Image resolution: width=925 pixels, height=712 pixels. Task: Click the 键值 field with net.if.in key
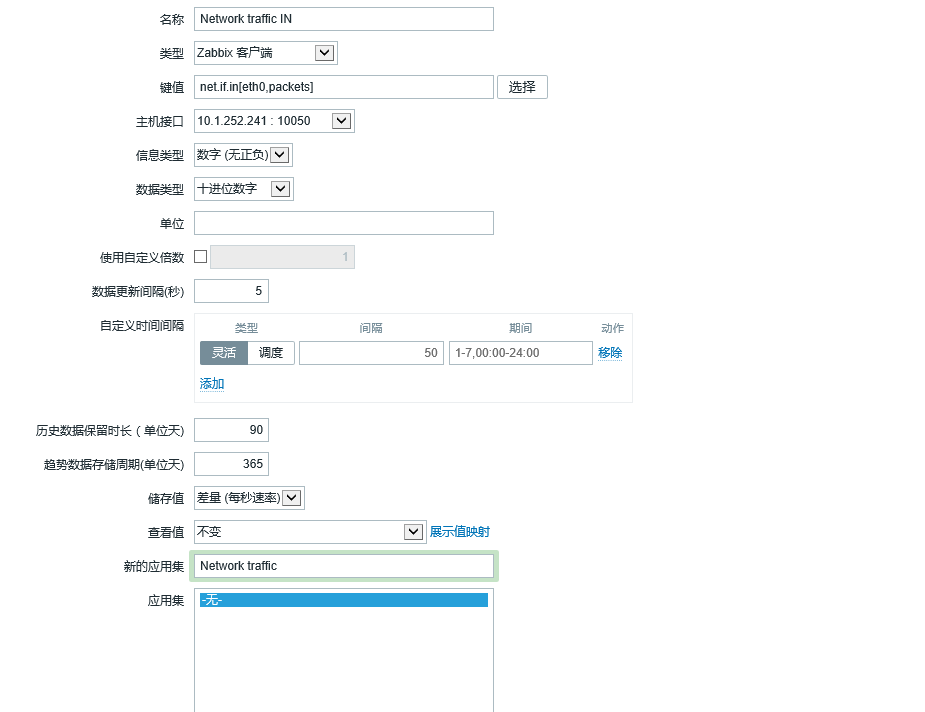pos(343,87)
